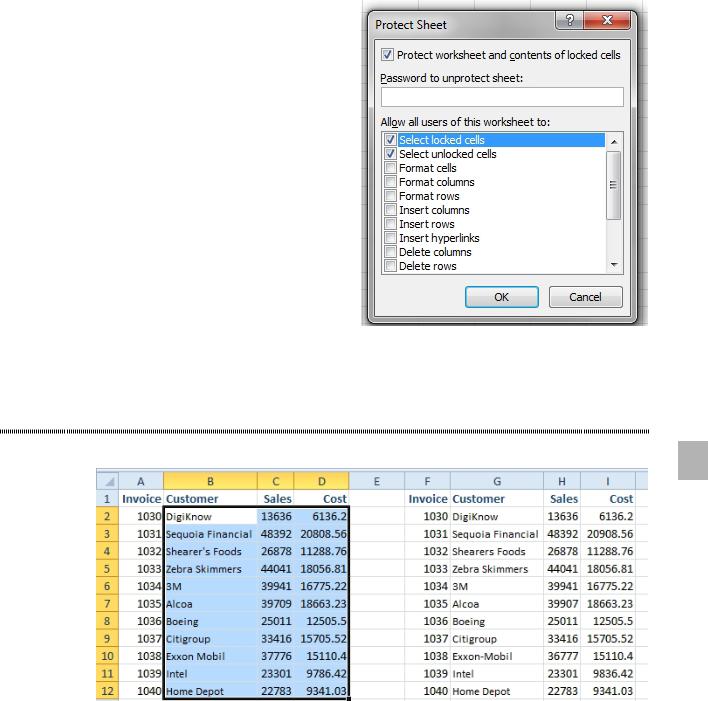The image size is (708, 701).
Task: Select column C header
Action: [275, 481]
